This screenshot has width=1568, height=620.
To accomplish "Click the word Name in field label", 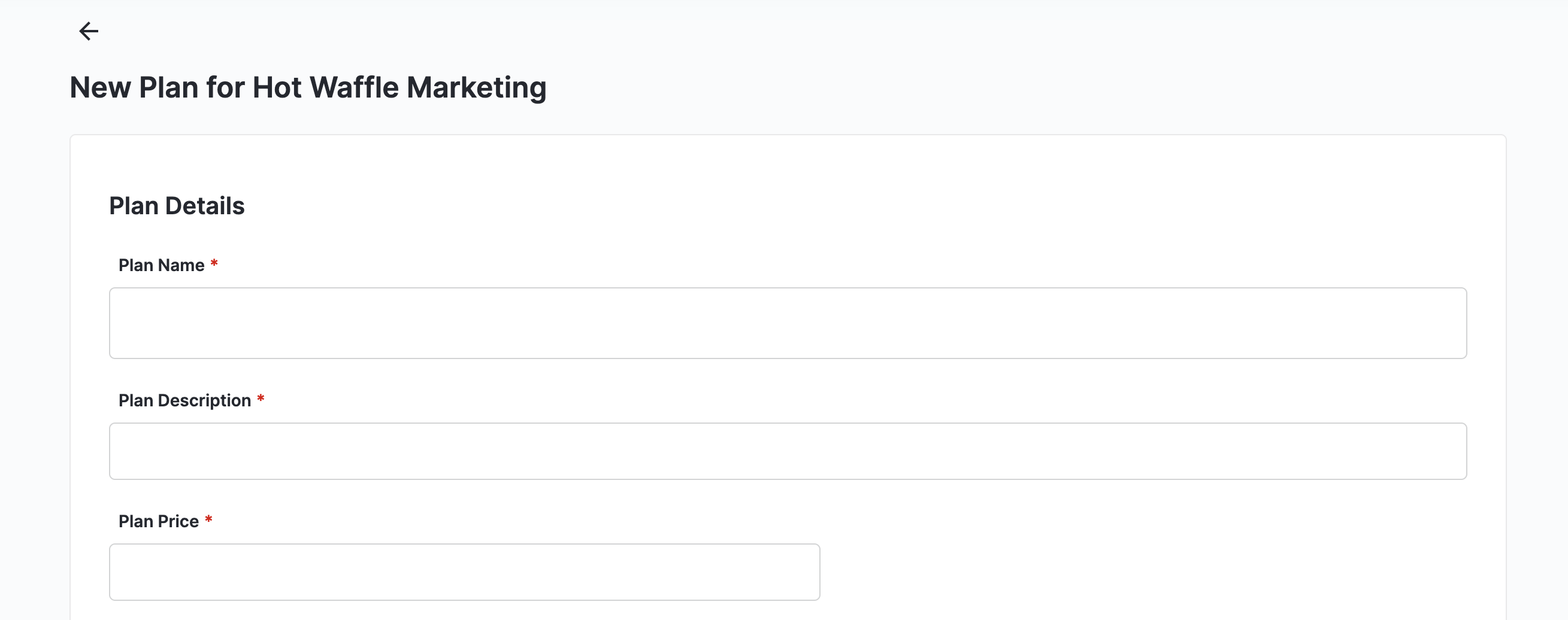I will point(181,265).
